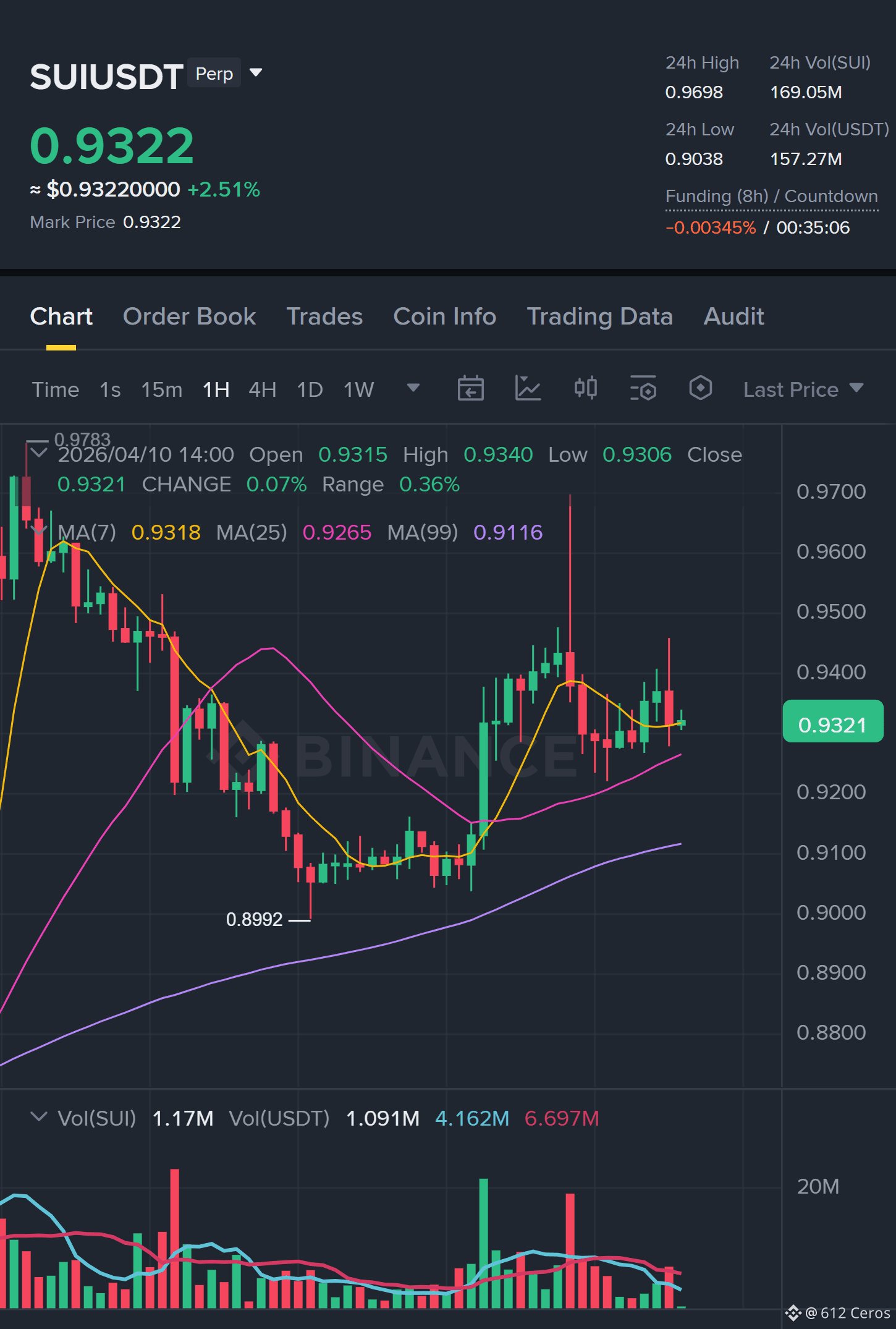Open the line chart indicators icon
Image resolution: width=896 pixels, height=1329 pixels.
click(528, 389)
